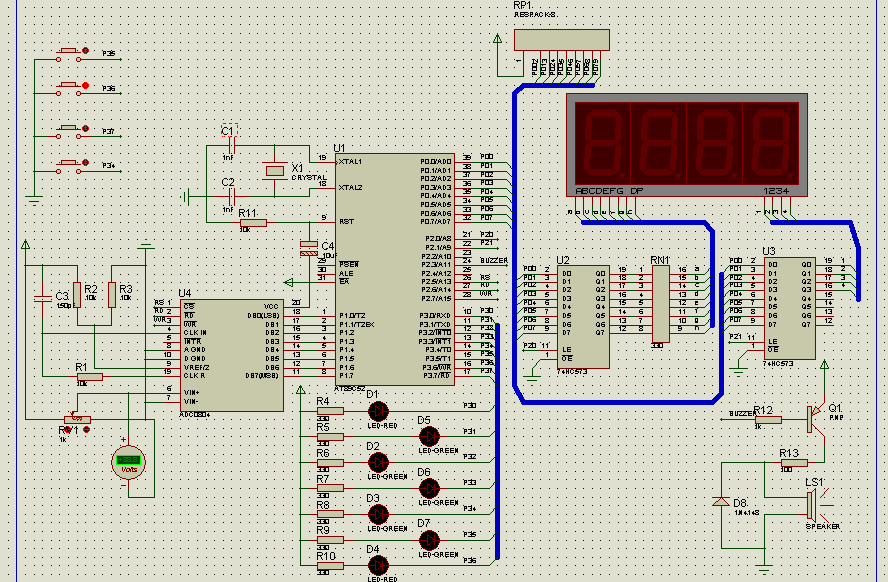The image size is (888, 582).
Task: Click the RESPACK-8 text under RP1
Action: click(x=535, y=15)
